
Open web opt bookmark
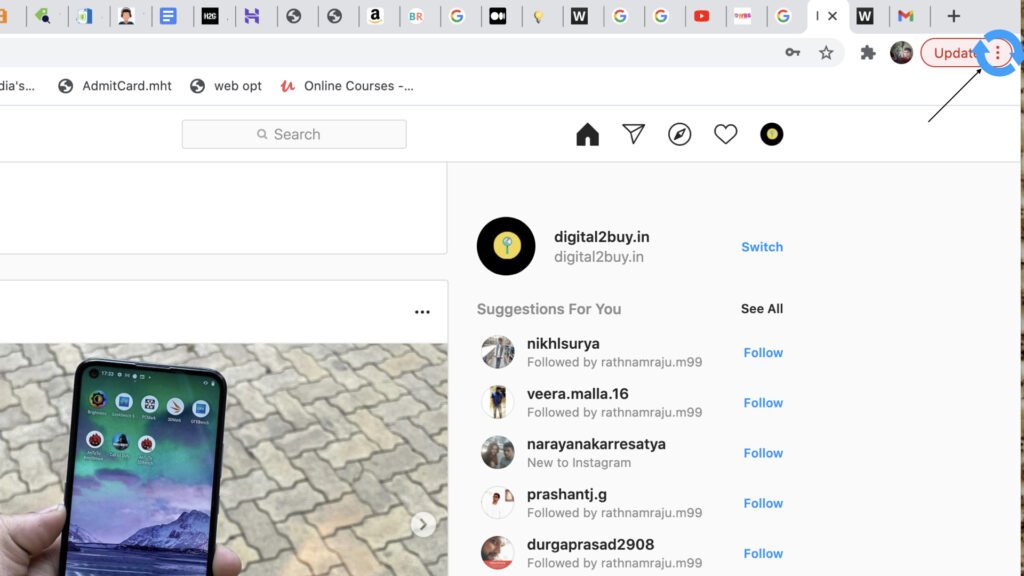coord(226,86)
